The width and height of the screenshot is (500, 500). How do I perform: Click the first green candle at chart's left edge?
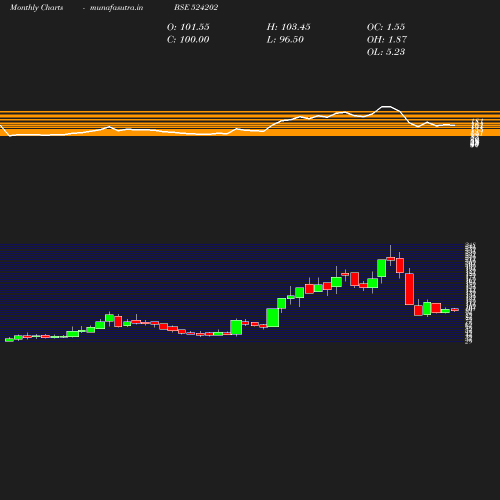click(9, 340)
